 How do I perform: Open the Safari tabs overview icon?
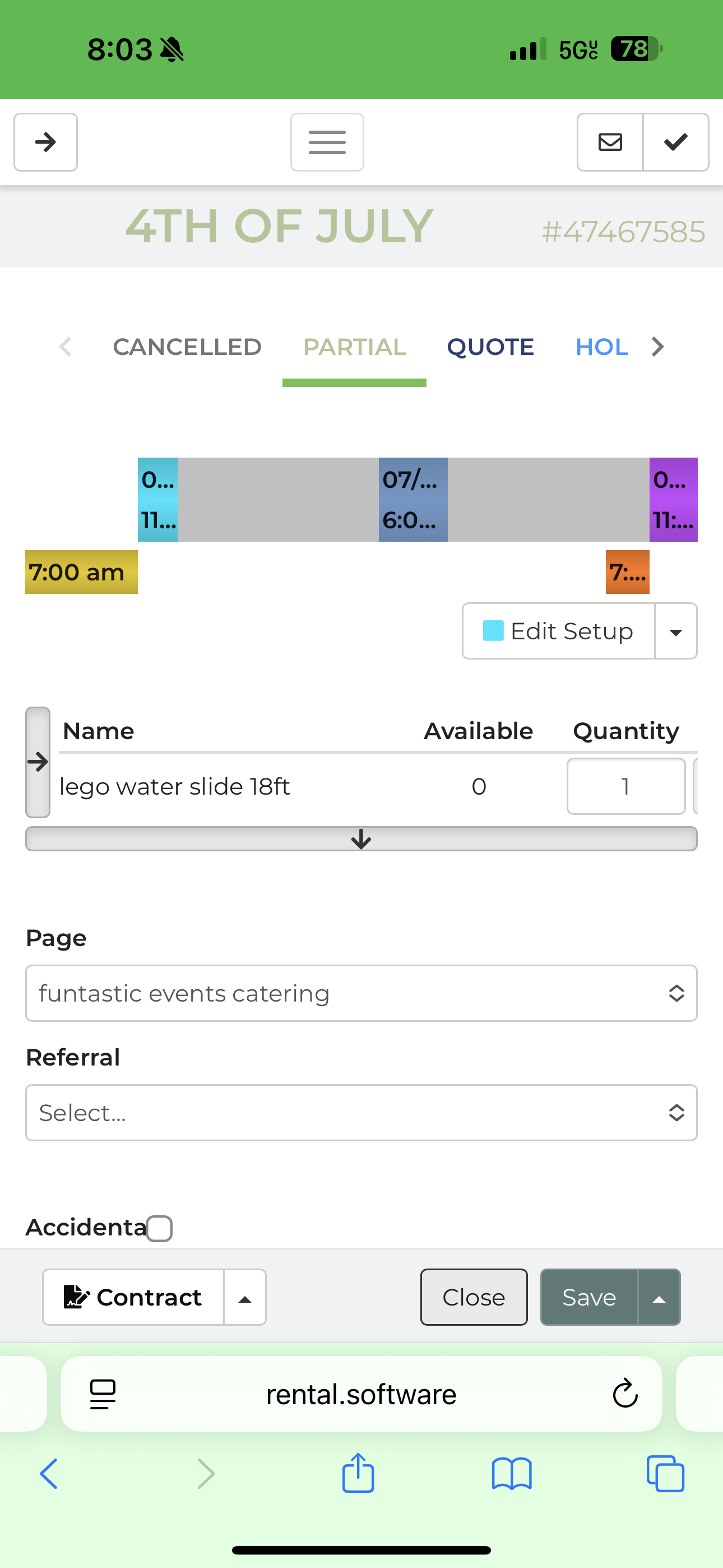tap(665, 1474)
